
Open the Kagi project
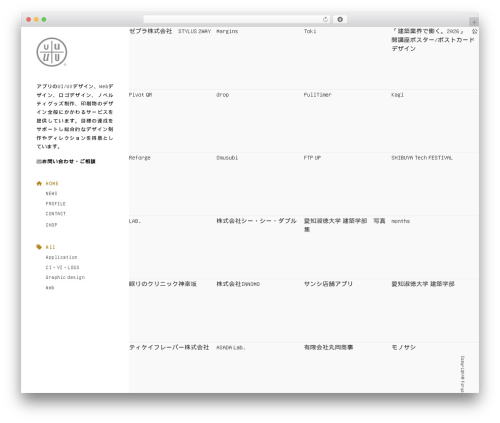coord(397,95)
